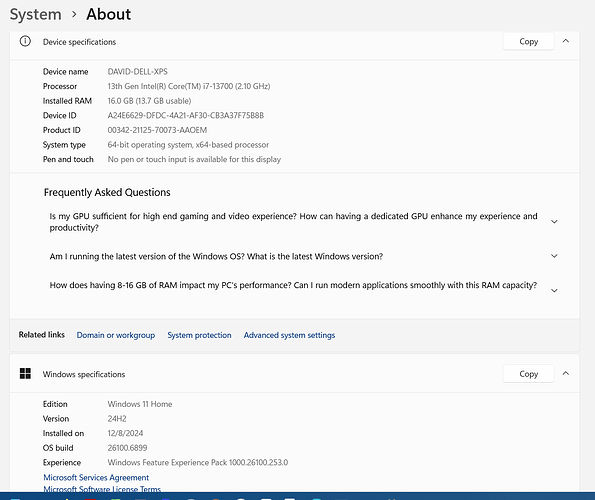Click the Windows logo specifications icon

25,373
